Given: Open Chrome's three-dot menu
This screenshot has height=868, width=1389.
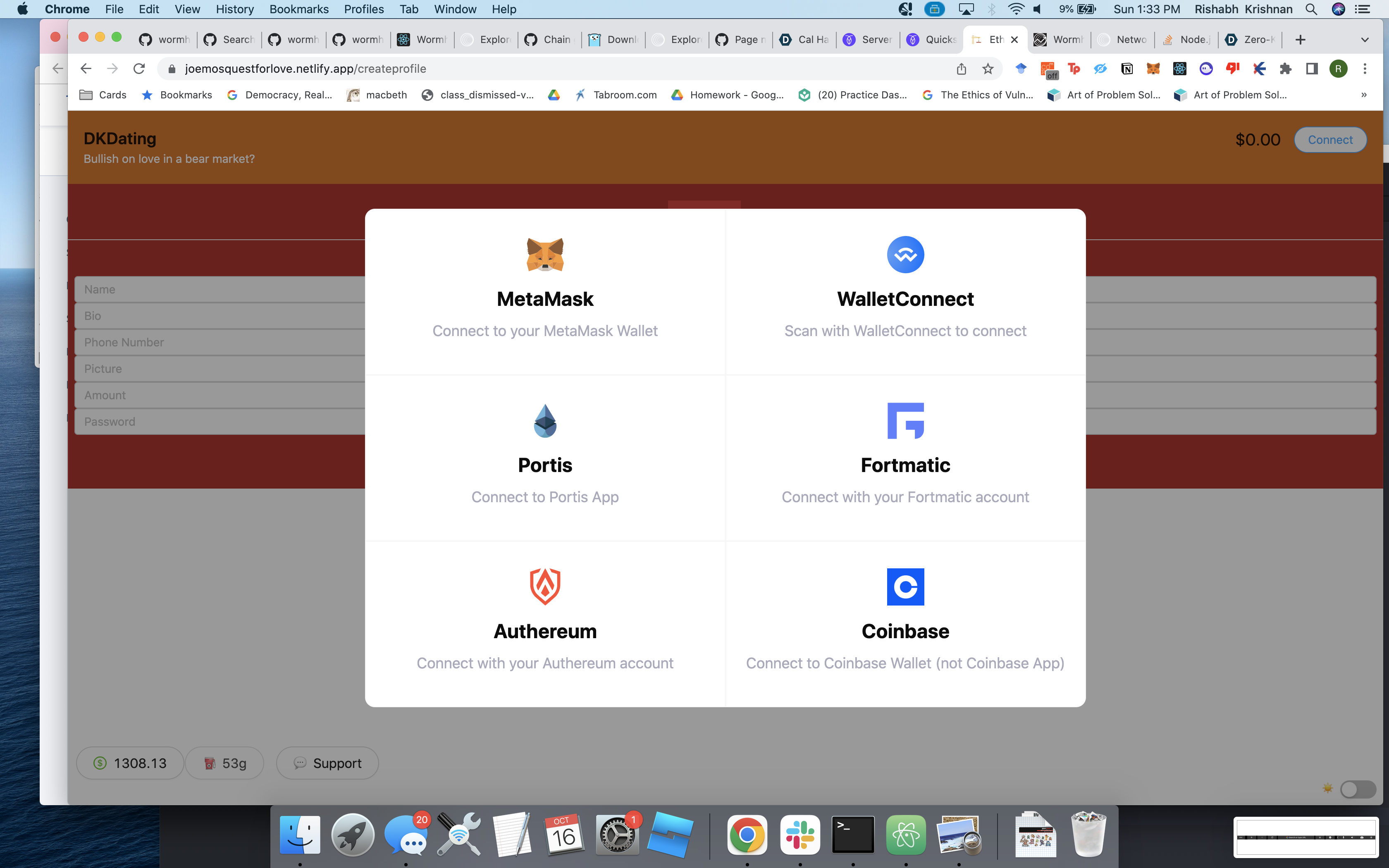Looking at the screenshot, I should click(x=1365, y=69).
